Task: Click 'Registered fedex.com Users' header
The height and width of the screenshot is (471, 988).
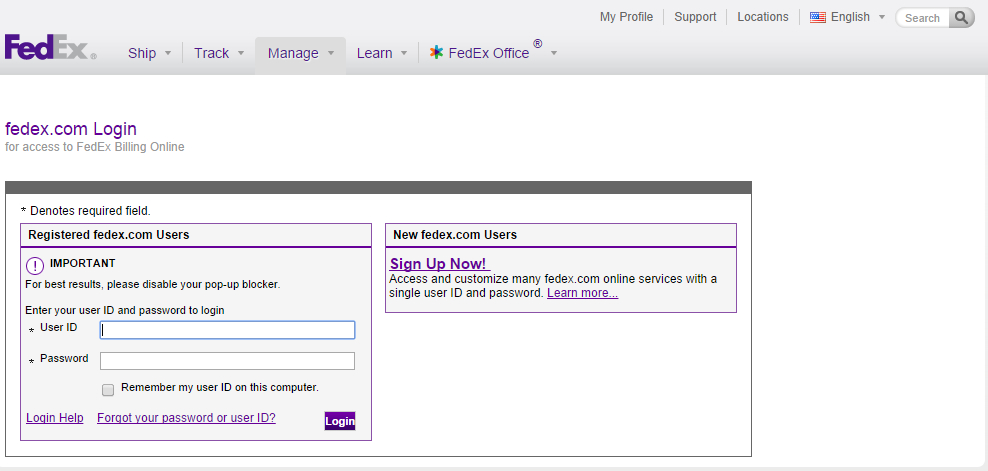Action: point(108,235)
